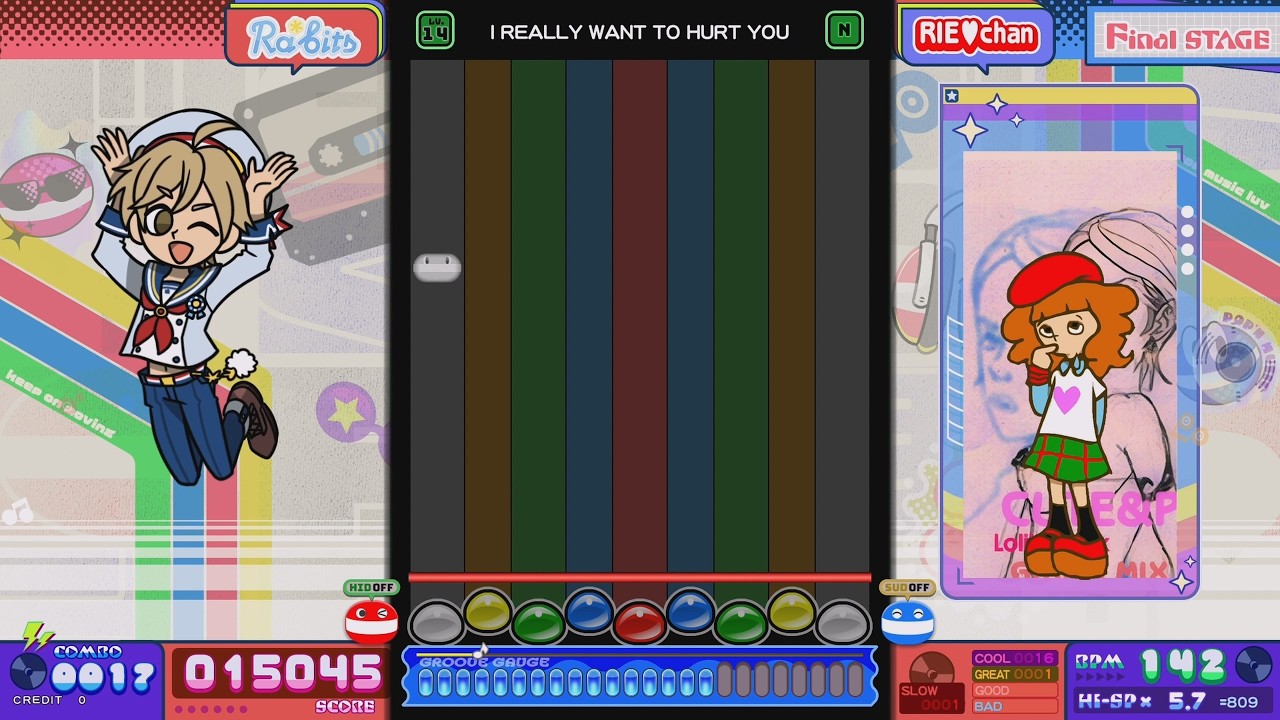The image size is (1280, 720).
Task: Click the blue SUD pop-kun mascot
Action: coord(907,621)
